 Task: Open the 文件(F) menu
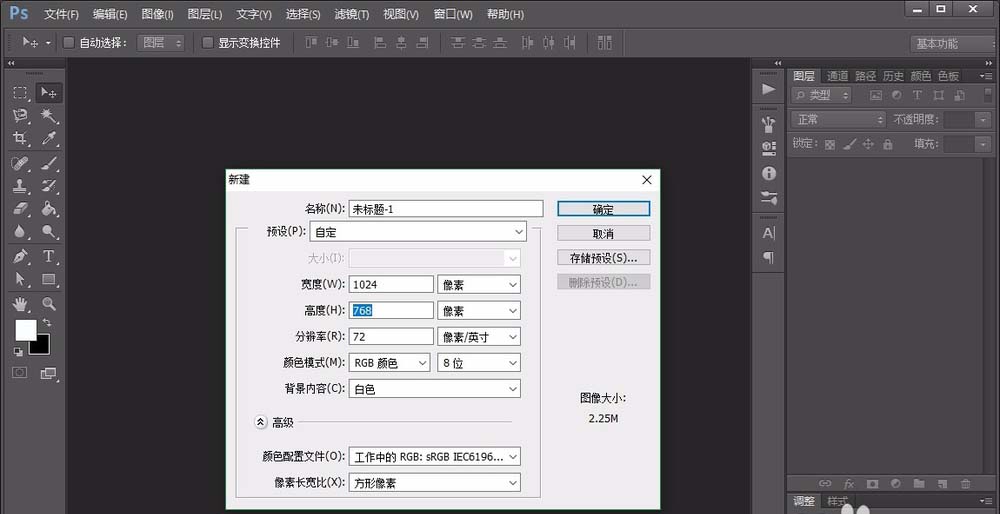pos(61,14)
